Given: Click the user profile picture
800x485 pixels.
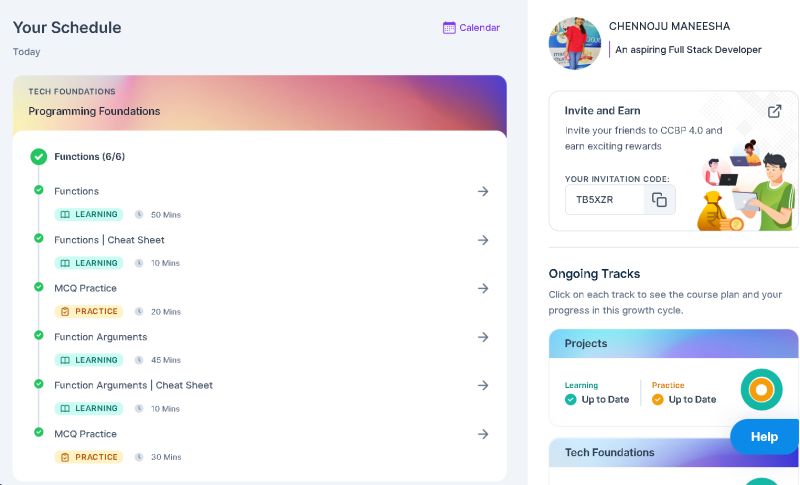Looking at the screenshot, I should [574, 43].
